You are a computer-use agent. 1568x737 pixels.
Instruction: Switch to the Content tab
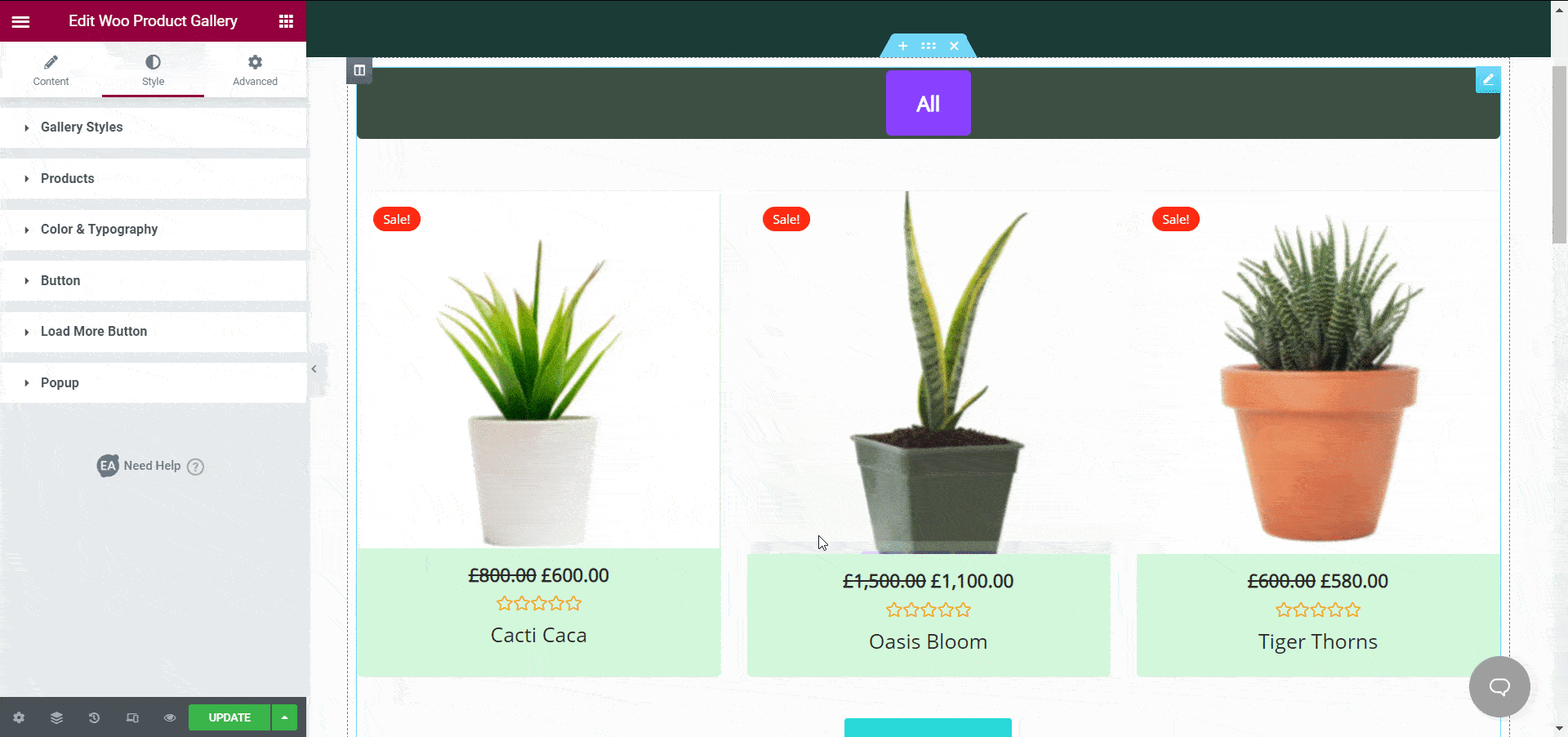pyautogui.click(x=51, y=70)
